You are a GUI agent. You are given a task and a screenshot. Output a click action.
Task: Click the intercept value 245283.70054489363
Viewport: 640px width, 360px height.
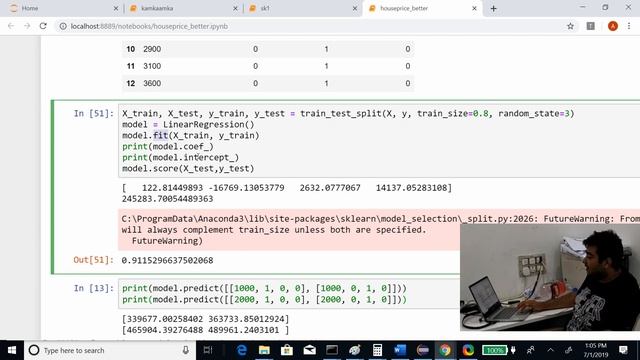click(167, 199)
